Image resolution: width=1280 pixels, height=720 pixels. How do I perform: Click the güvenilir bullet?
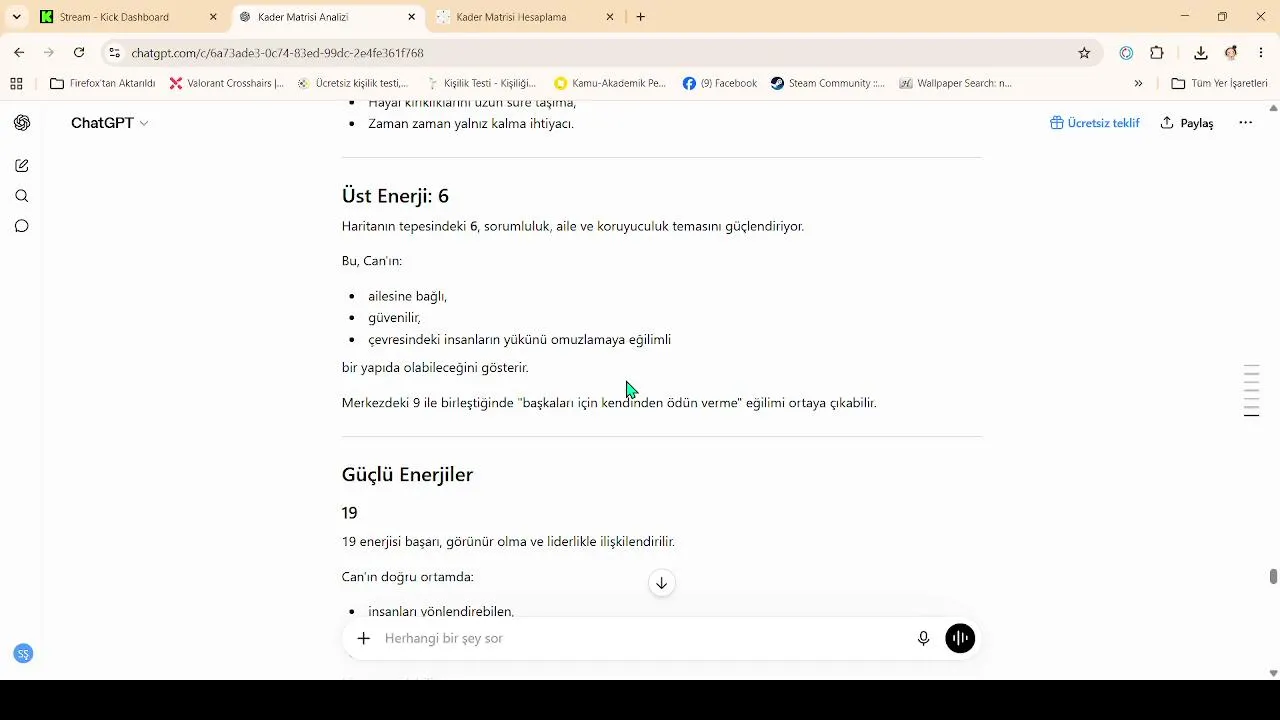tap(394, 318)
